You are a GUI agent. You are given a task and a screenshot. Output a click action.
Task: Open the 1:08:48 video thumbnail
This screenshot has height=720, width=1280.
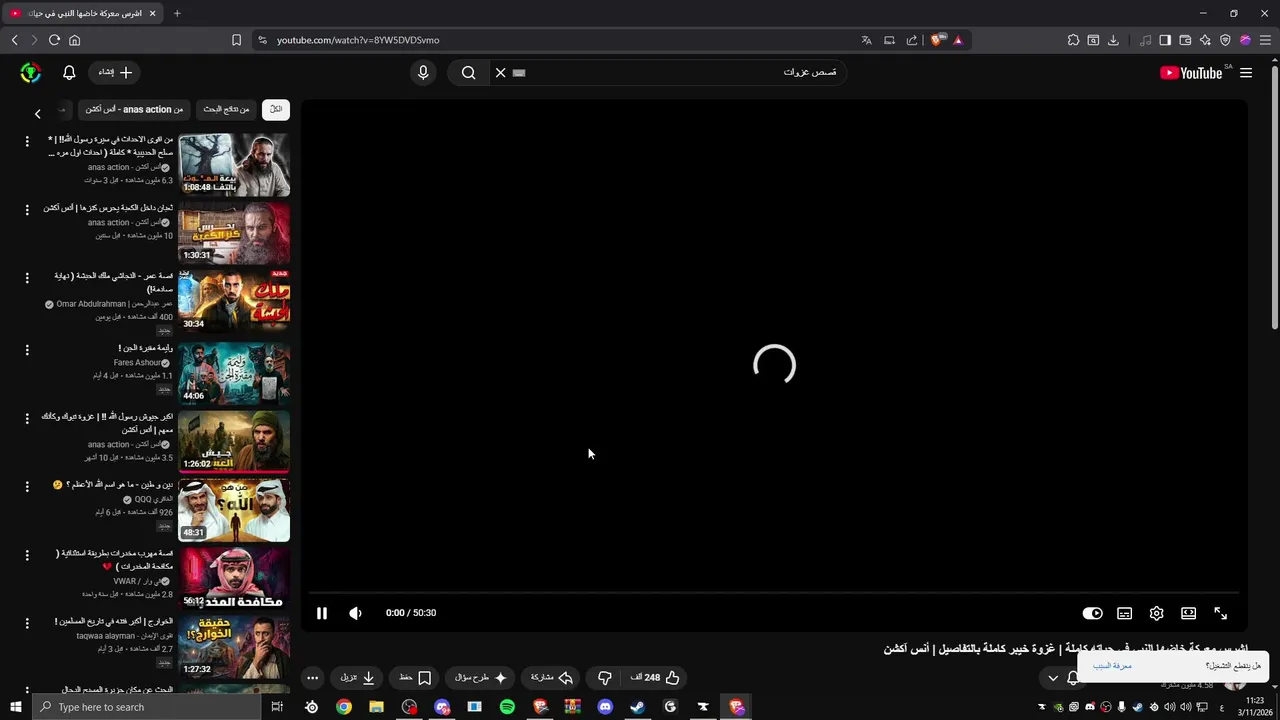[234, 164]
